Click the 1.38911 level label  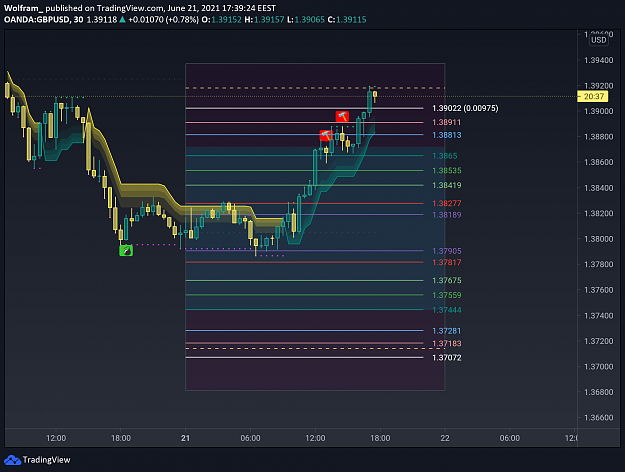click(x=446, y=122)
